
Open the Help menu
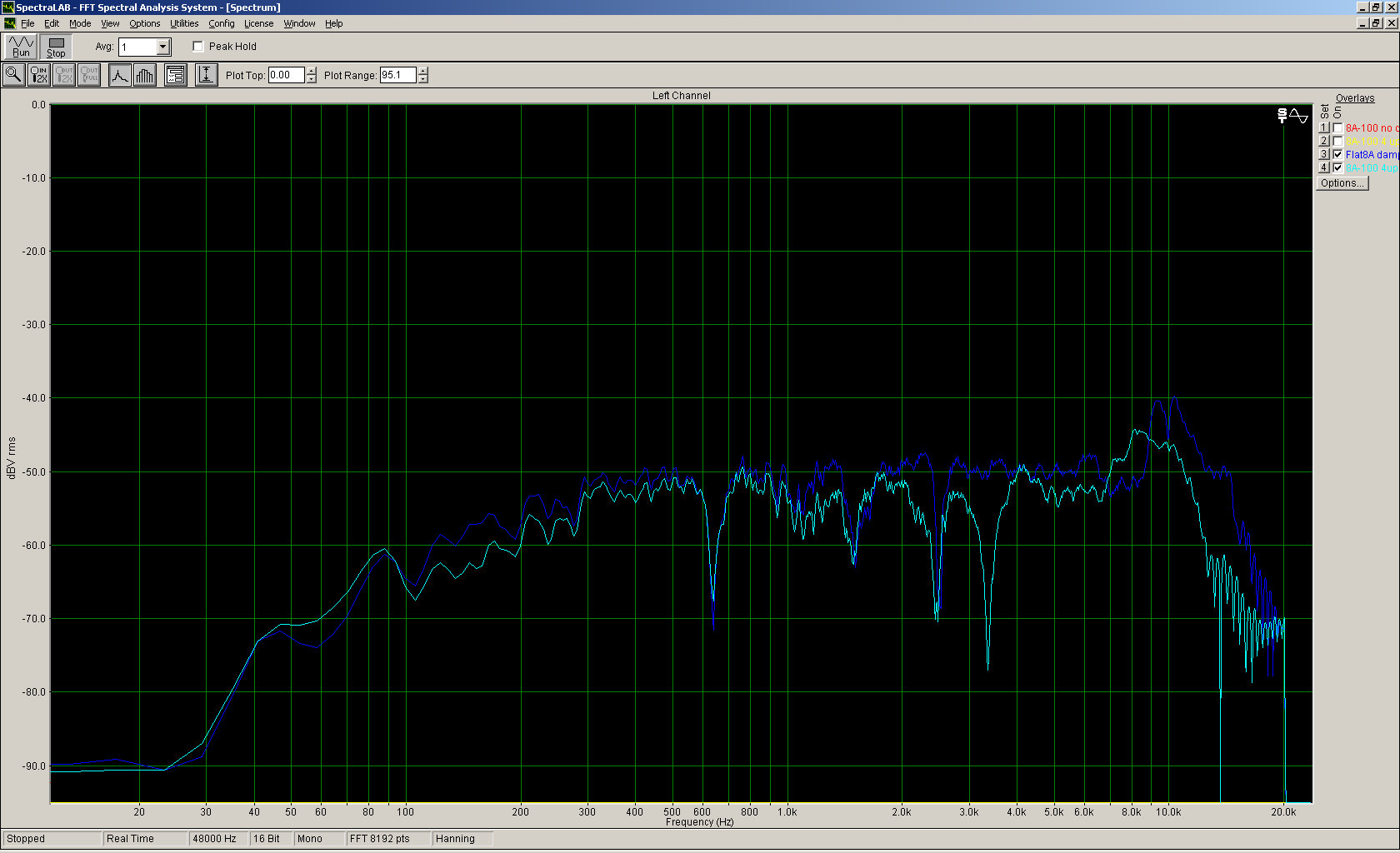click(x=334, y=23)
